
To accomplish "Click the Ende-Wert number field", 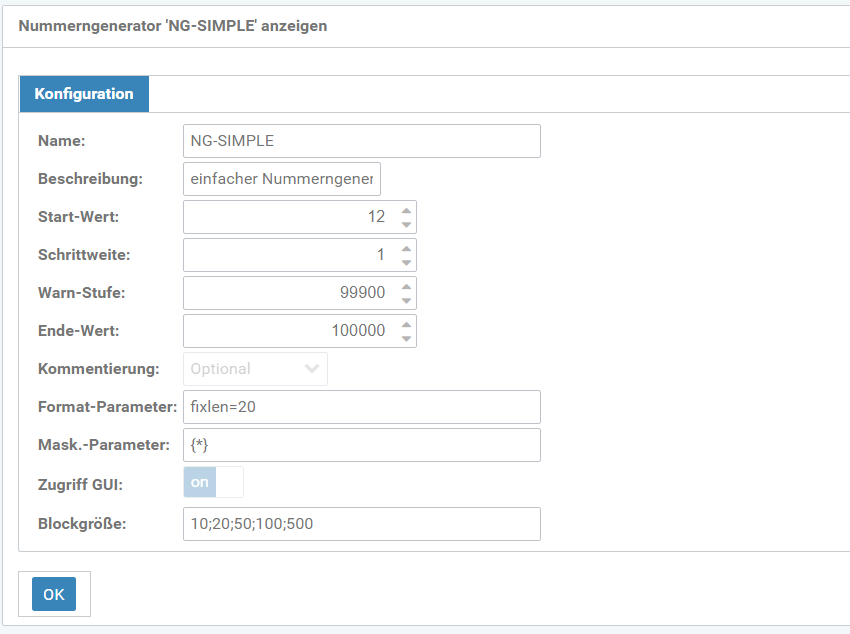I will click(289, 331).
